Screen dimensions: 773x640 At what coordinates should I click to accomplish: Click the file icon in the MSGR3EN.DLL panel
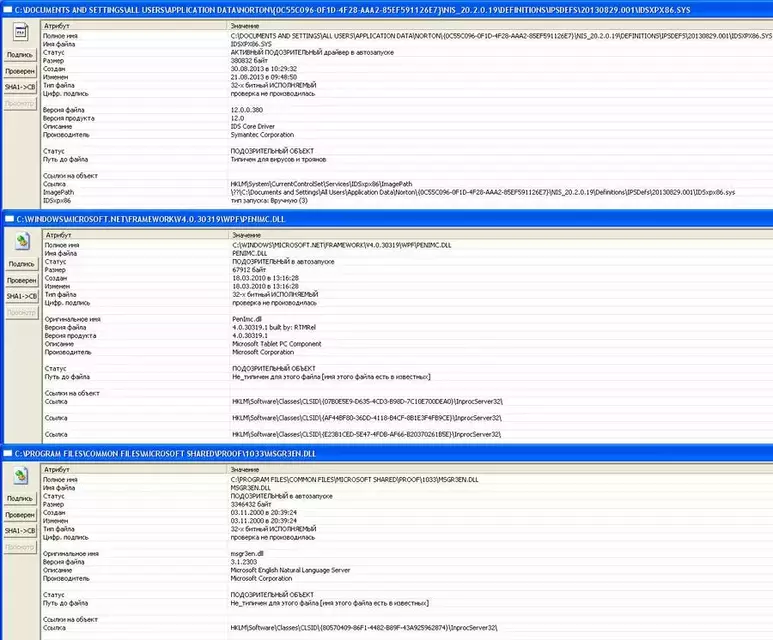(21, 476)
